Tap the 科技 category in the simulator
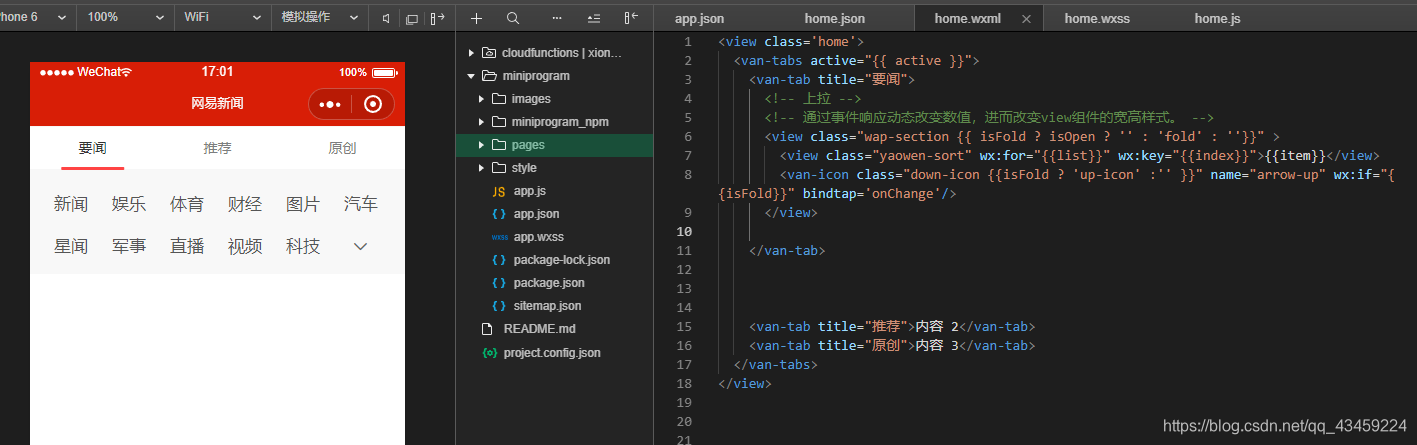 pyautogui.click(x=303, y=246)
